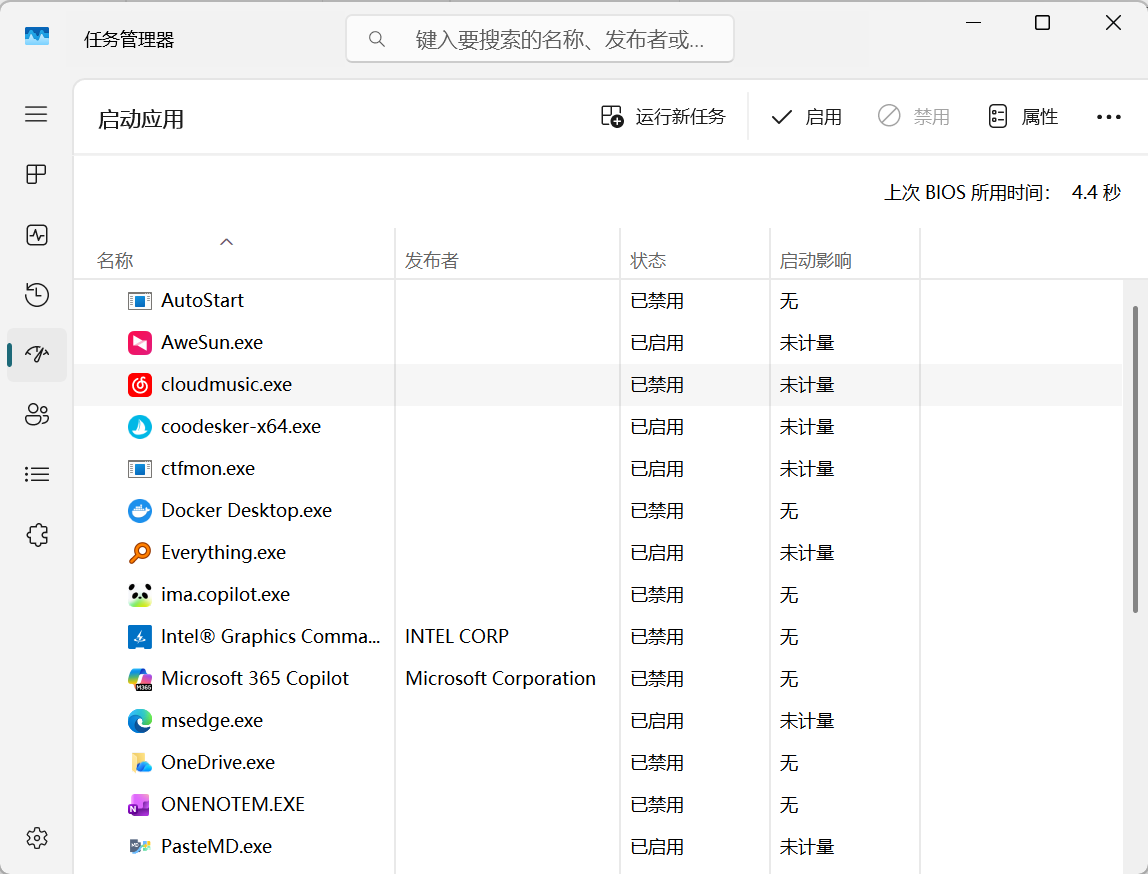Open 属性 properties for selection
Viewport: 1148px width, 874px height.
click(1023, 116)
